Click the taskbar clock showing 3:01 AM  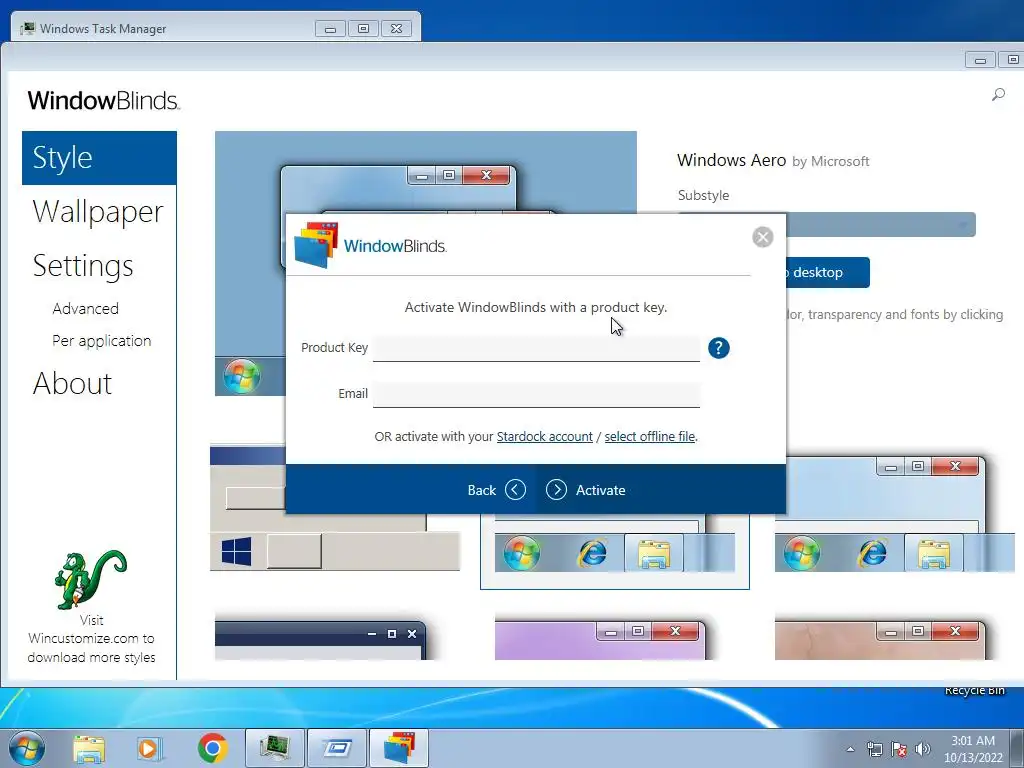(972, 749)
